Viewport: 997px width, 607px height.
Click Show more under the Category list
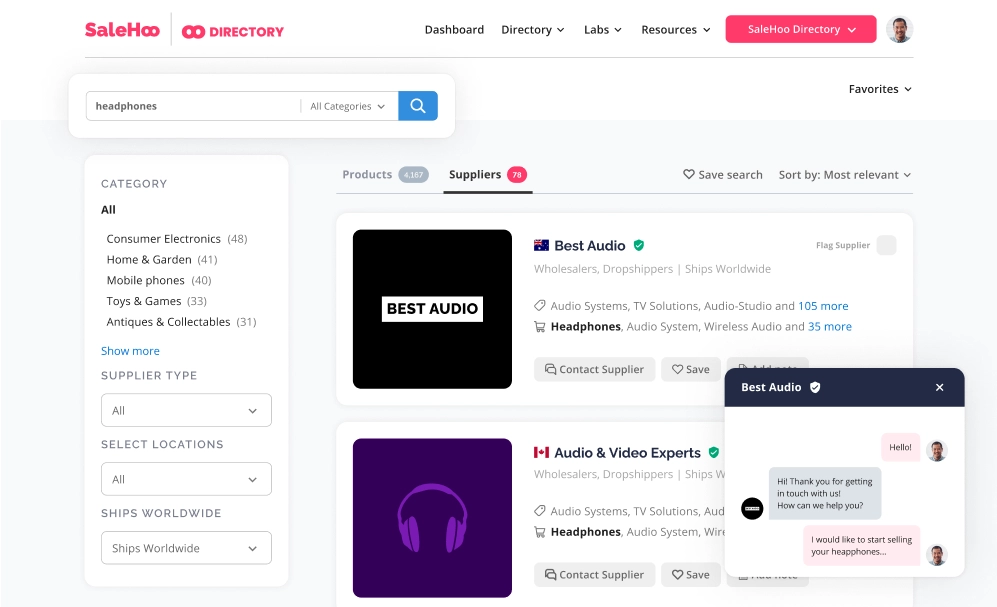130,350
